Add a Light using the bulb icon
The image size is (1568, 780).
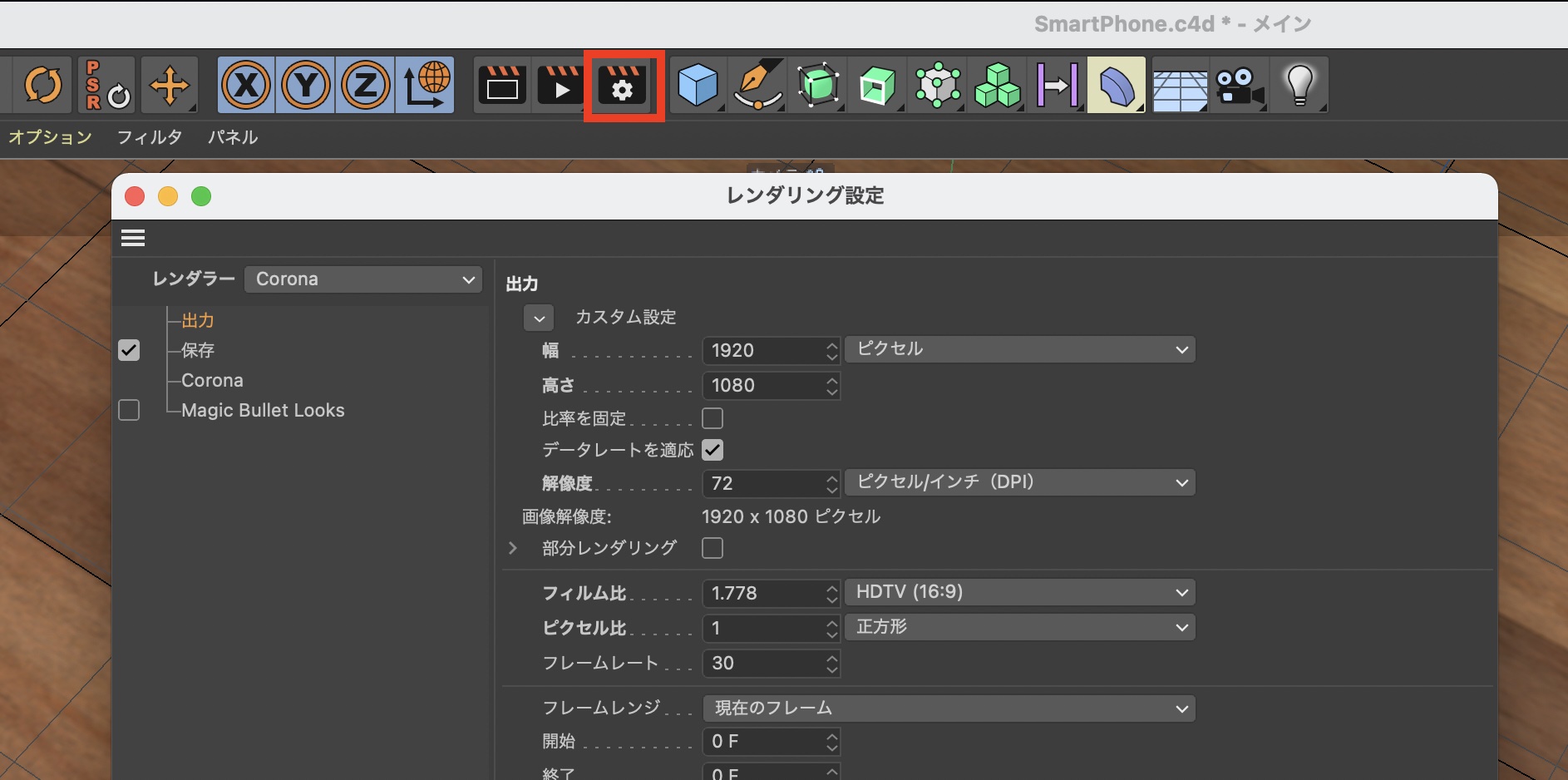pyautogui.click(x=1299, y=86)
